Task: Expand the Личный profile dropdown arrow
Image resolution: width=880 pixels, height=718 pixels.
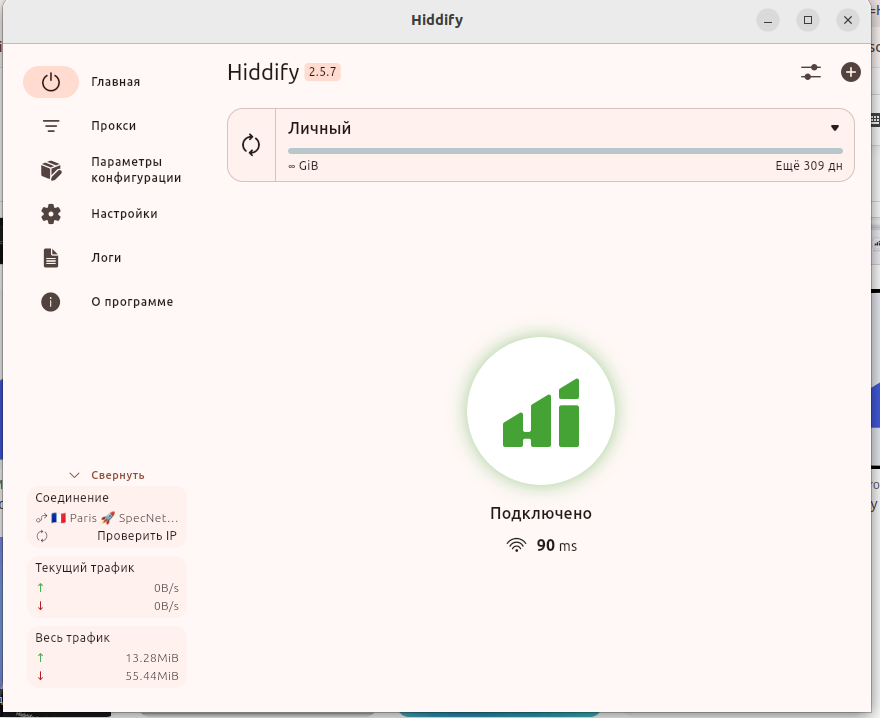Action: tap(835, 128)
